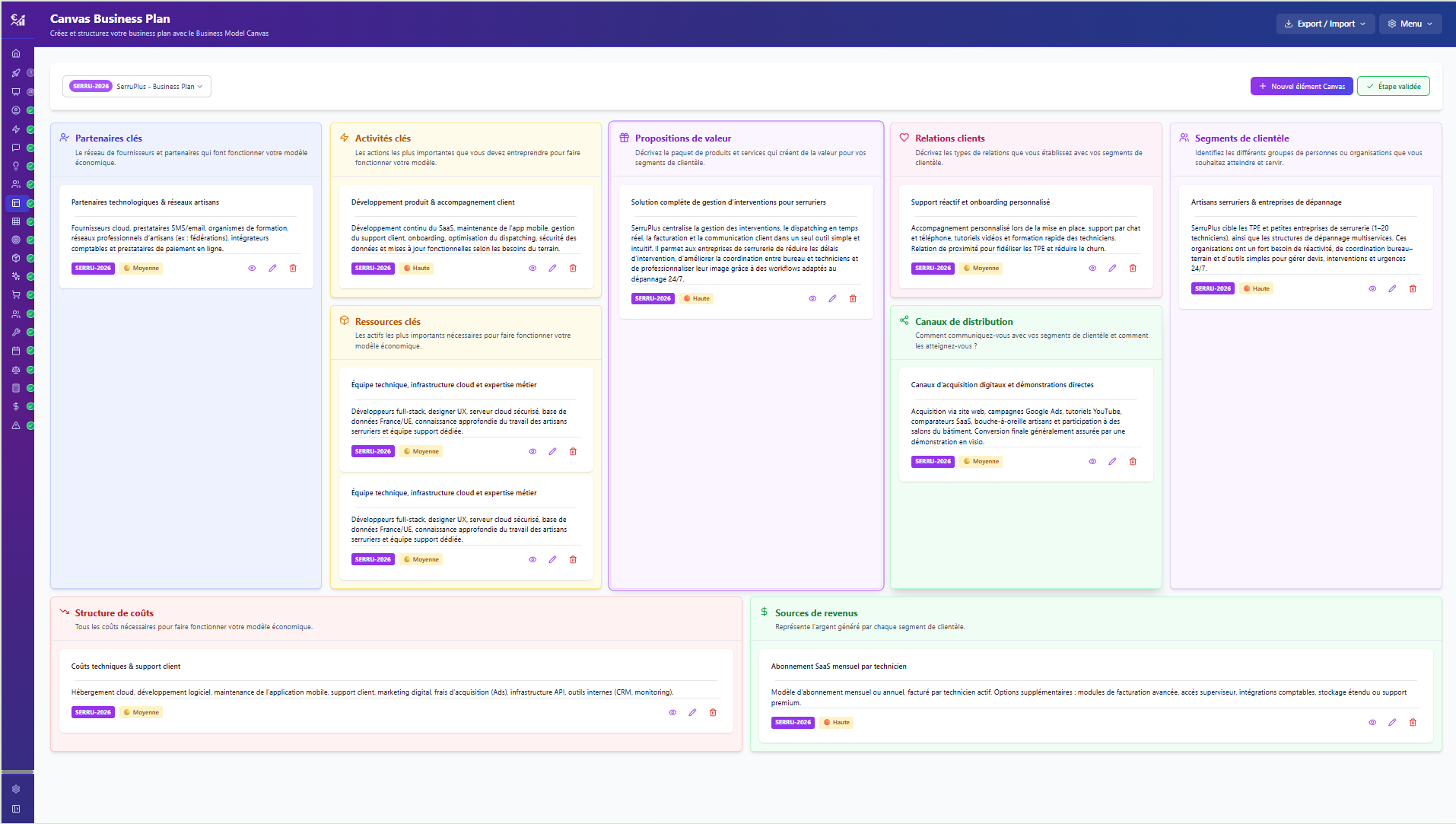View the Abonnement SaaS mensuel card eye
Viewport: 1456px width, 824px height.
pos(1372,723)
